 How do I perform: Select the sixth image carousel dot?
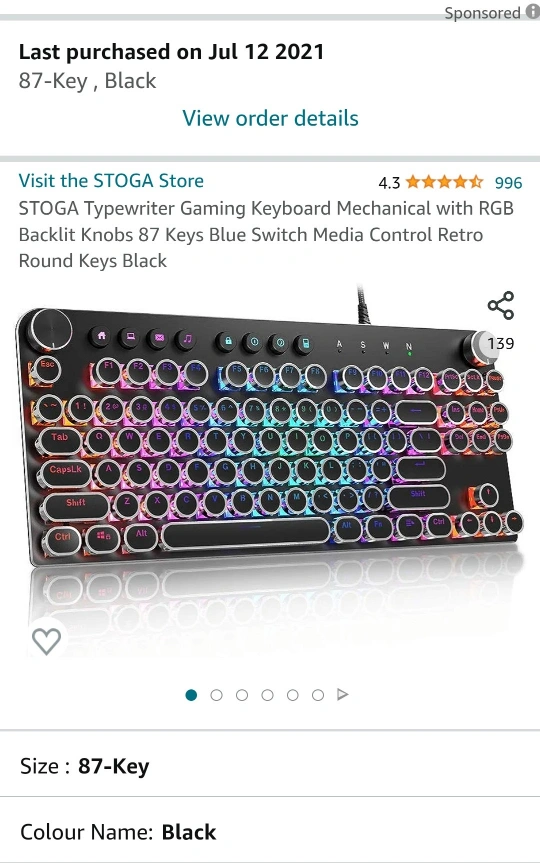318,695
